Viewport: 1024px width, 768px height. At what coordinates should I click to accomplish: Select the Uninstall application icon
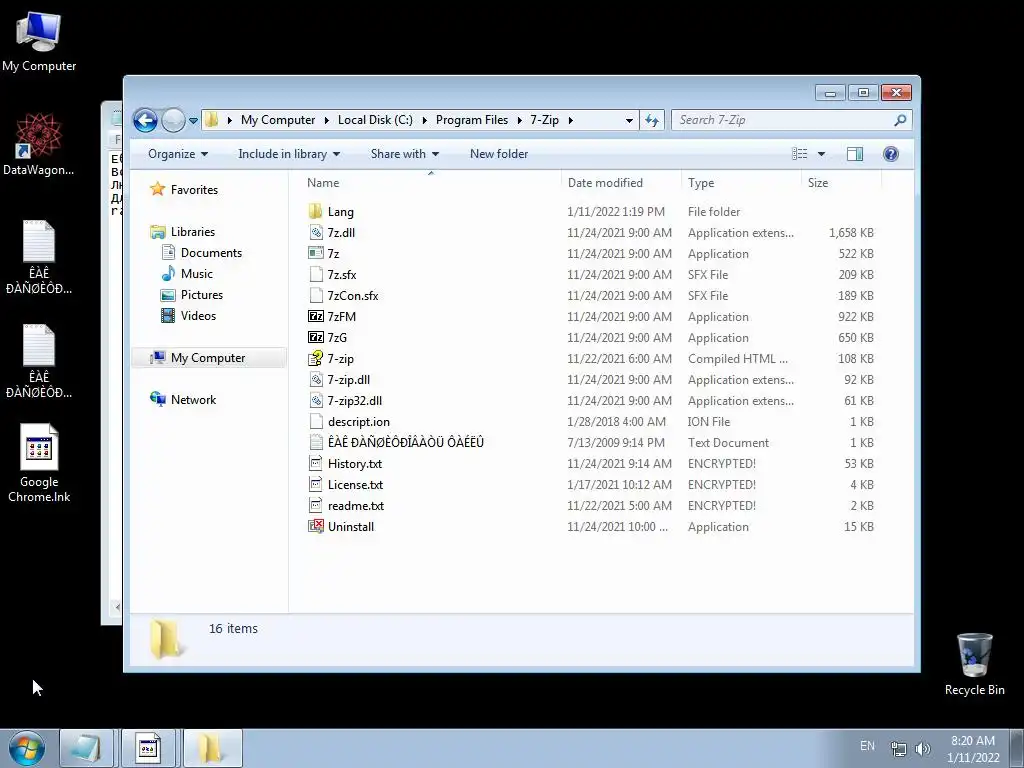315,526
